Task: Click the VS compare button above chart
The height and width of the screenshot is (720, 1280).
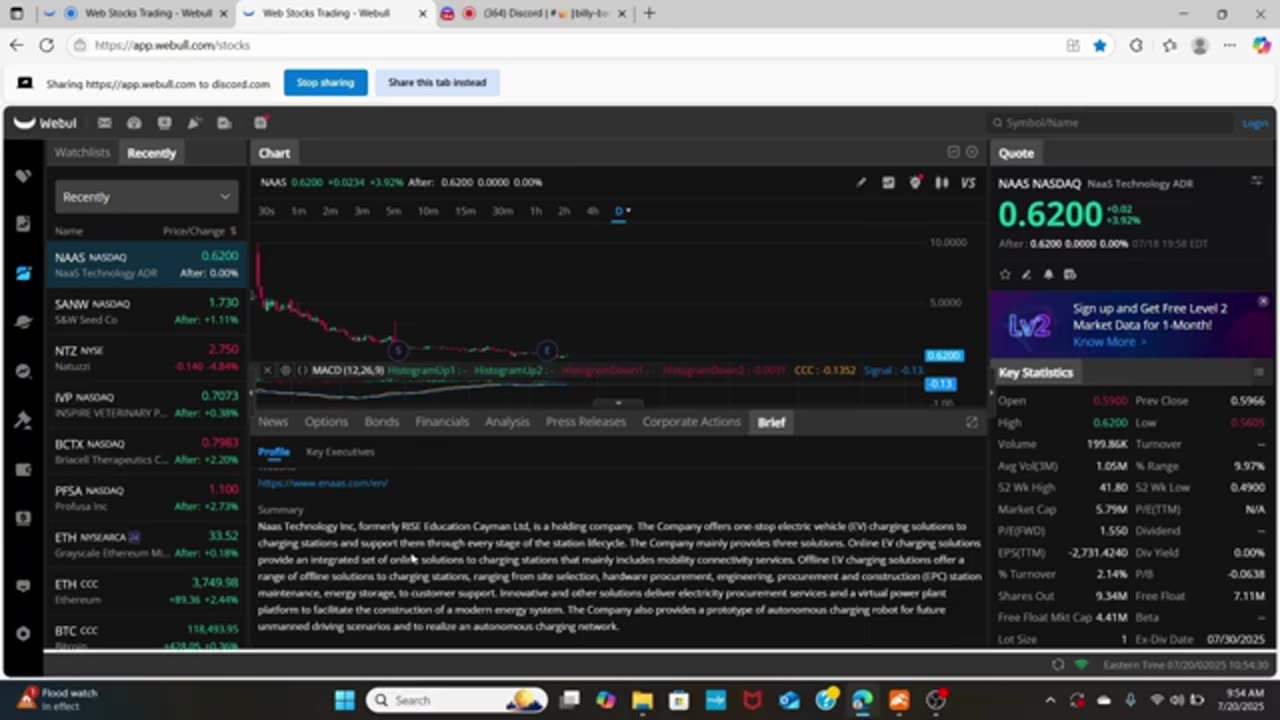Action: [968, 183]
